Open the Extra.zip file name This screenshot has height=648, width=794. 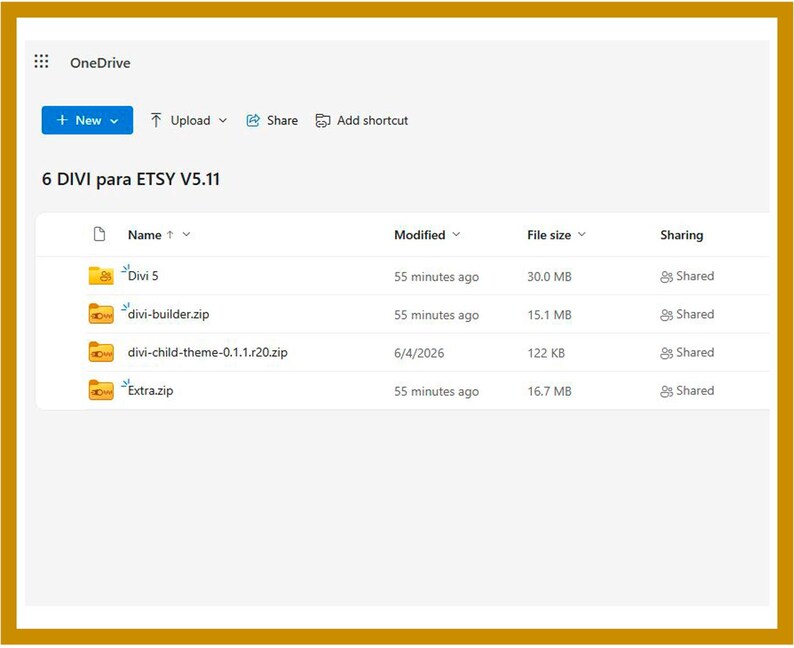pyautogui.click(x=150, y=391)
